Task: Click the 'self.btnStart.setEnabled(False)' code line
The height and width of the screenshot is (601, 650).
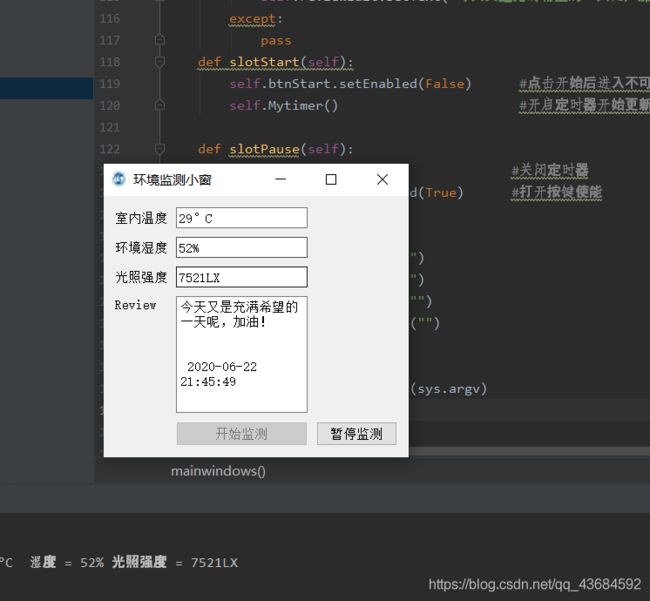Action: point(350,84)
